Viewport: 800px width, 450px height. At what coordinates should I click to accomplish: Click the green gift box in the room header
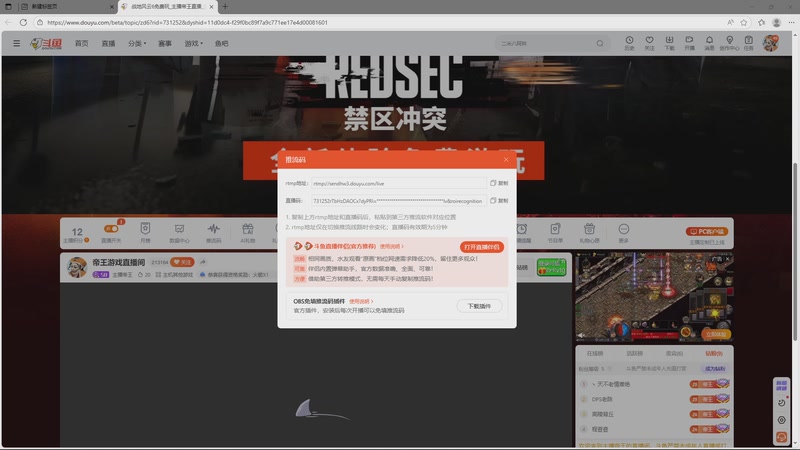[552, 267]
